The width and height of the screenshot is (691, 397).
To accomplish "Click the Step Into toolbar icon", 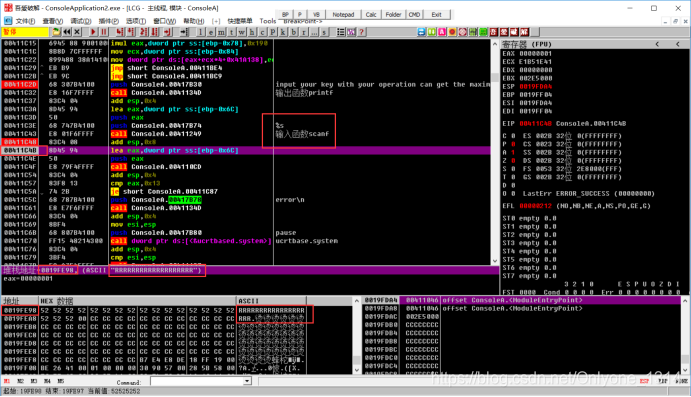I will (120, 32).
